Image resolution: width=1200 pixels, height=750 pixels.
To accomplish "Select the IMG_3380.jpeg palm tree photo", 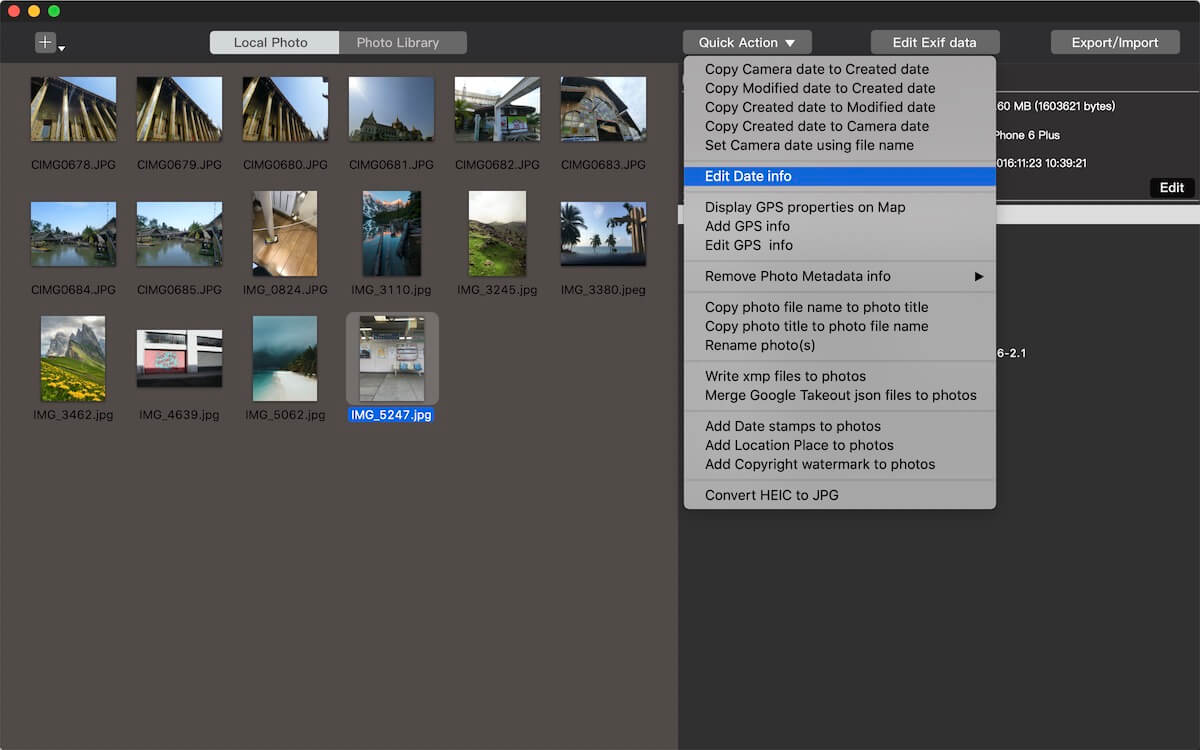I will 603,233.
